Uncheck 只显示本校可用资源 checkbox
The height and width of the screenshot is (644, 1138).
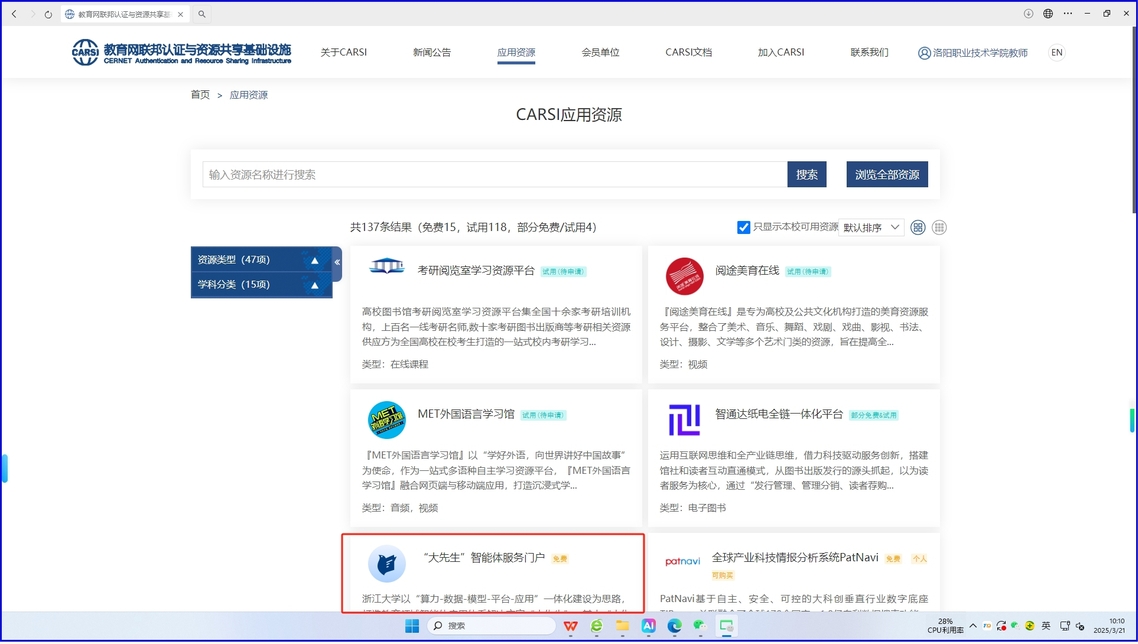click(743, 228)
